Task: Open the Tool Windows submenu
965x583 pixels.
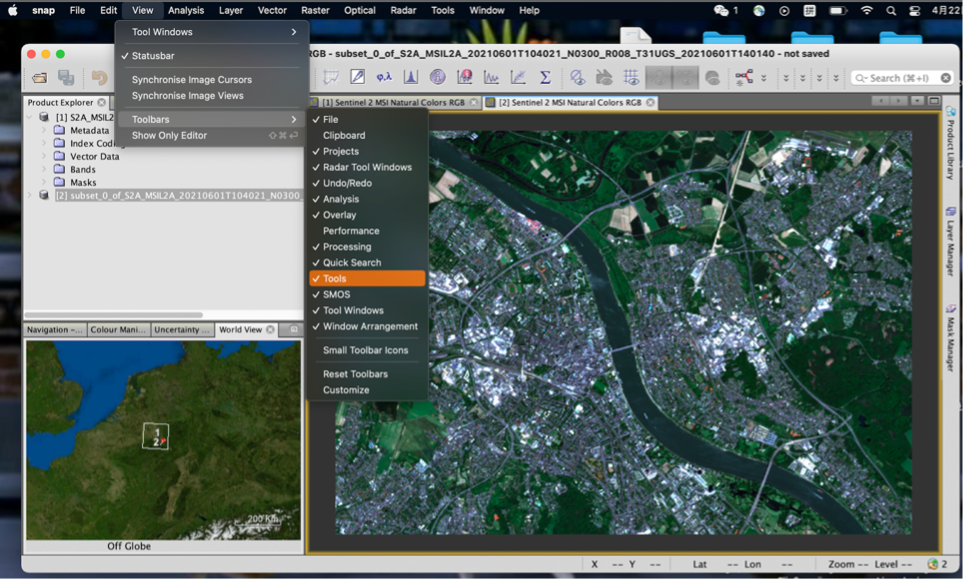Action: 162,32
